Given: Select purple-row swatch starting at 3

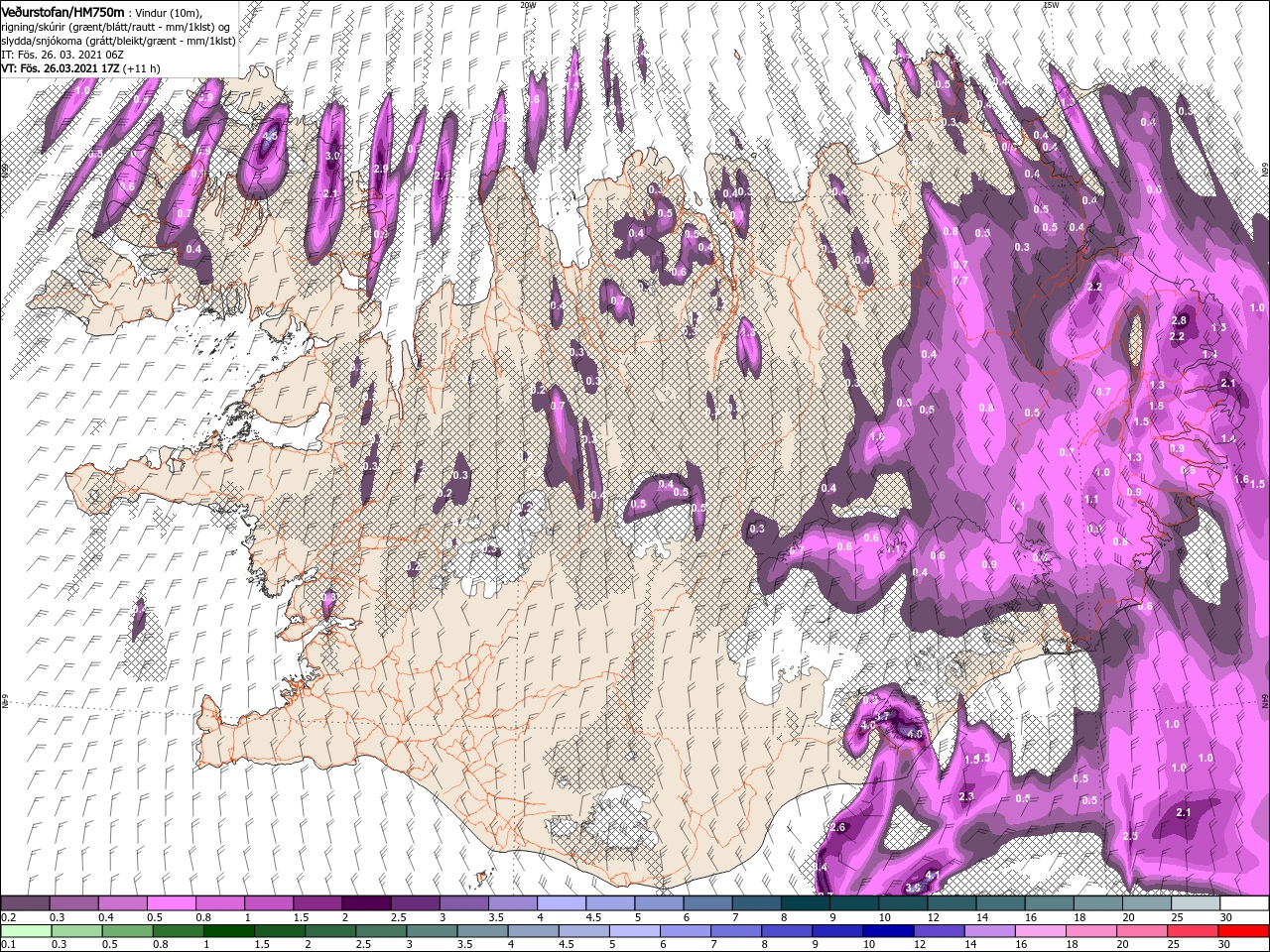Looking at the screenshot, I should [x=463, y=903].
